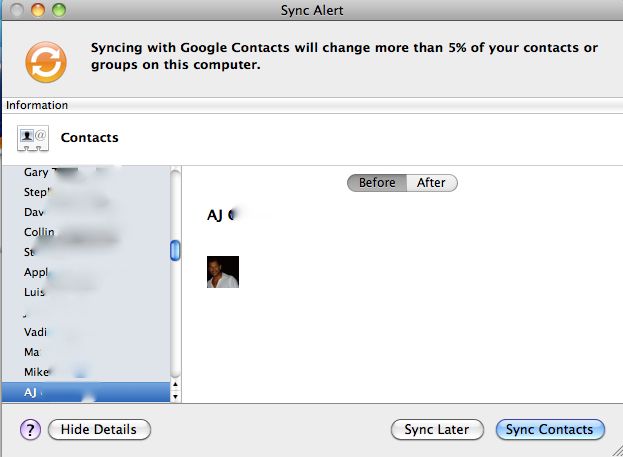Switch to the After view
623x457 pixels.
(x=431, y=183)
